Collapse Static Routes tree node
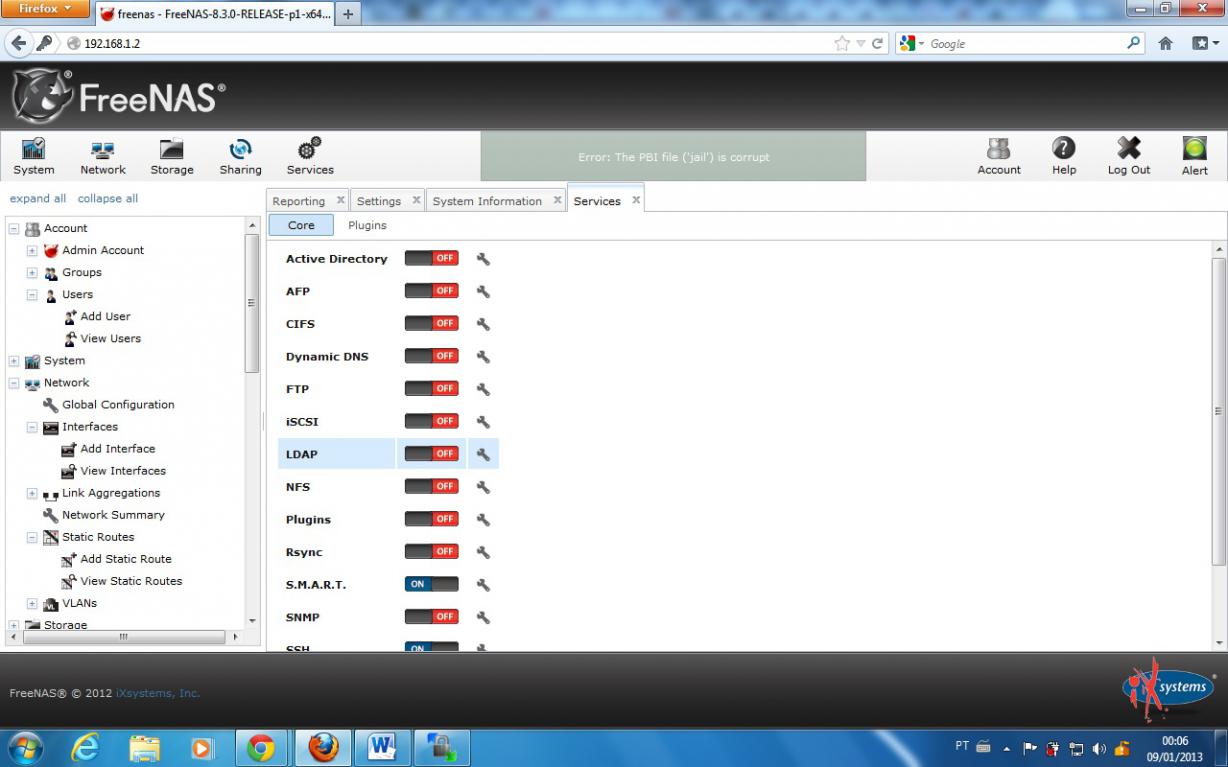Screen dimensions: 1228x767 pos(32,537)
